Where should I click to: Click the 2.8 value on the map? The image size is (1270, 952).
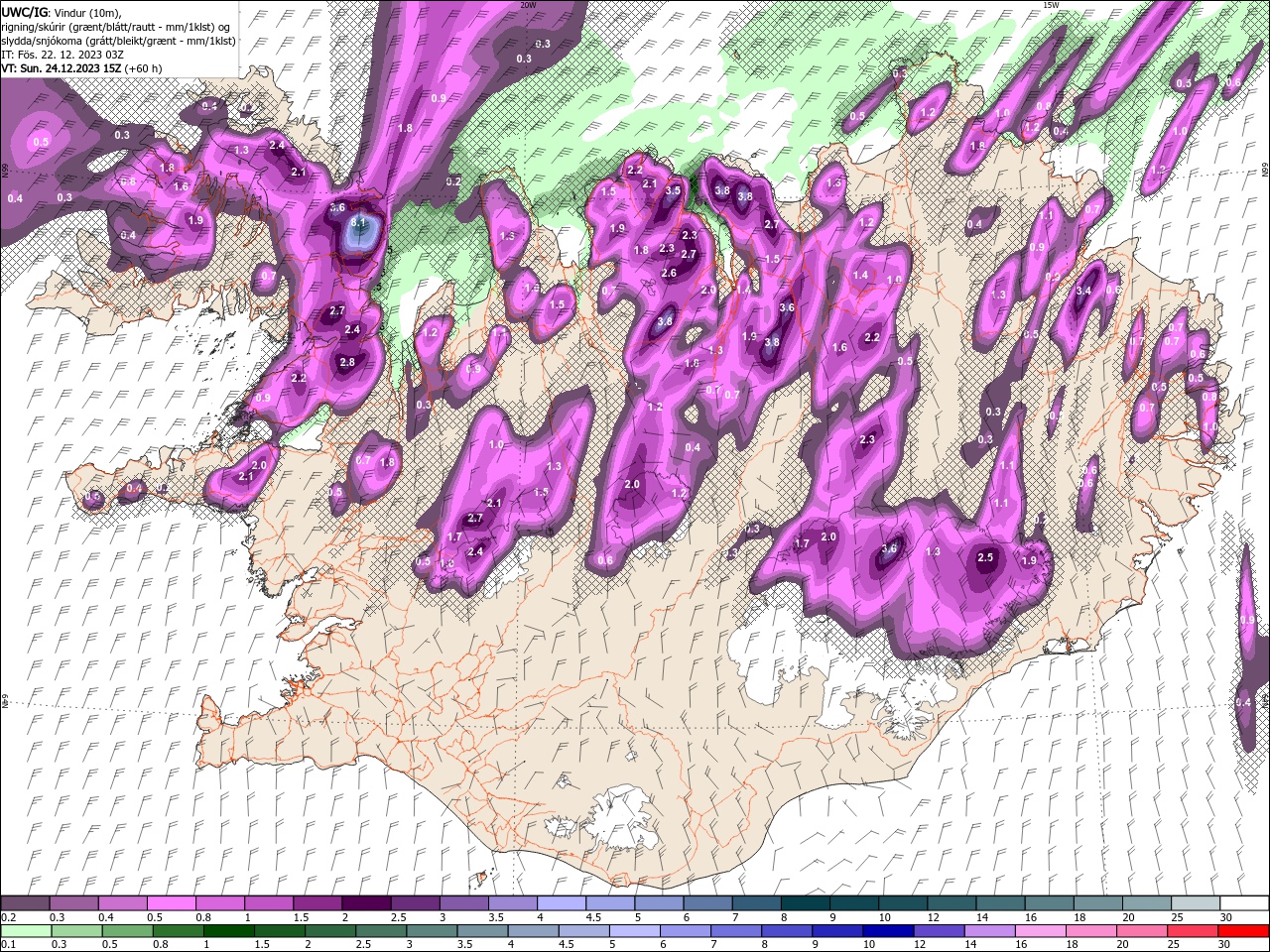point(347,362)
